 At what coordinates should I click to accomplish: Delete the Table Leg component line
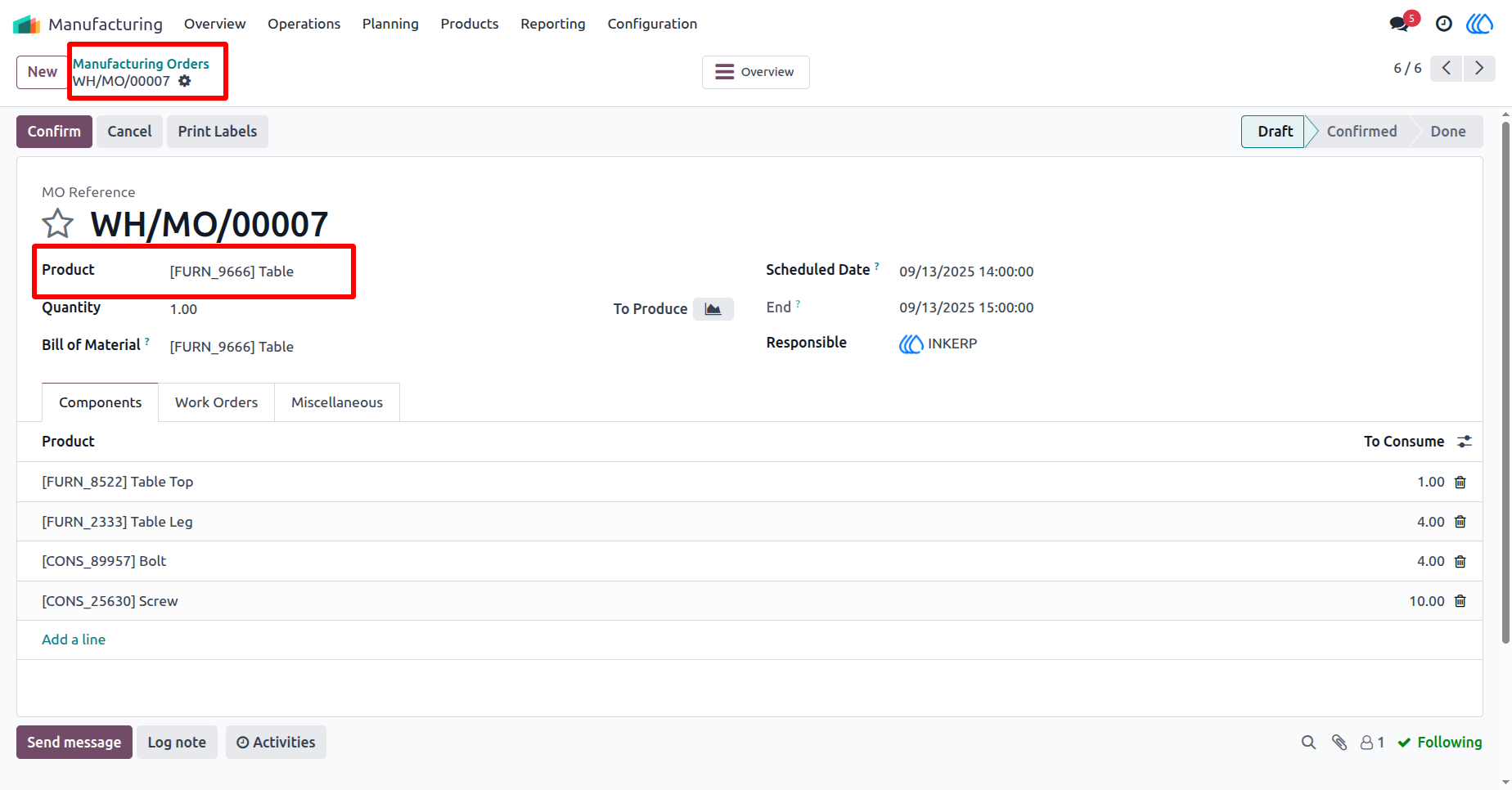coord(1460,522)
